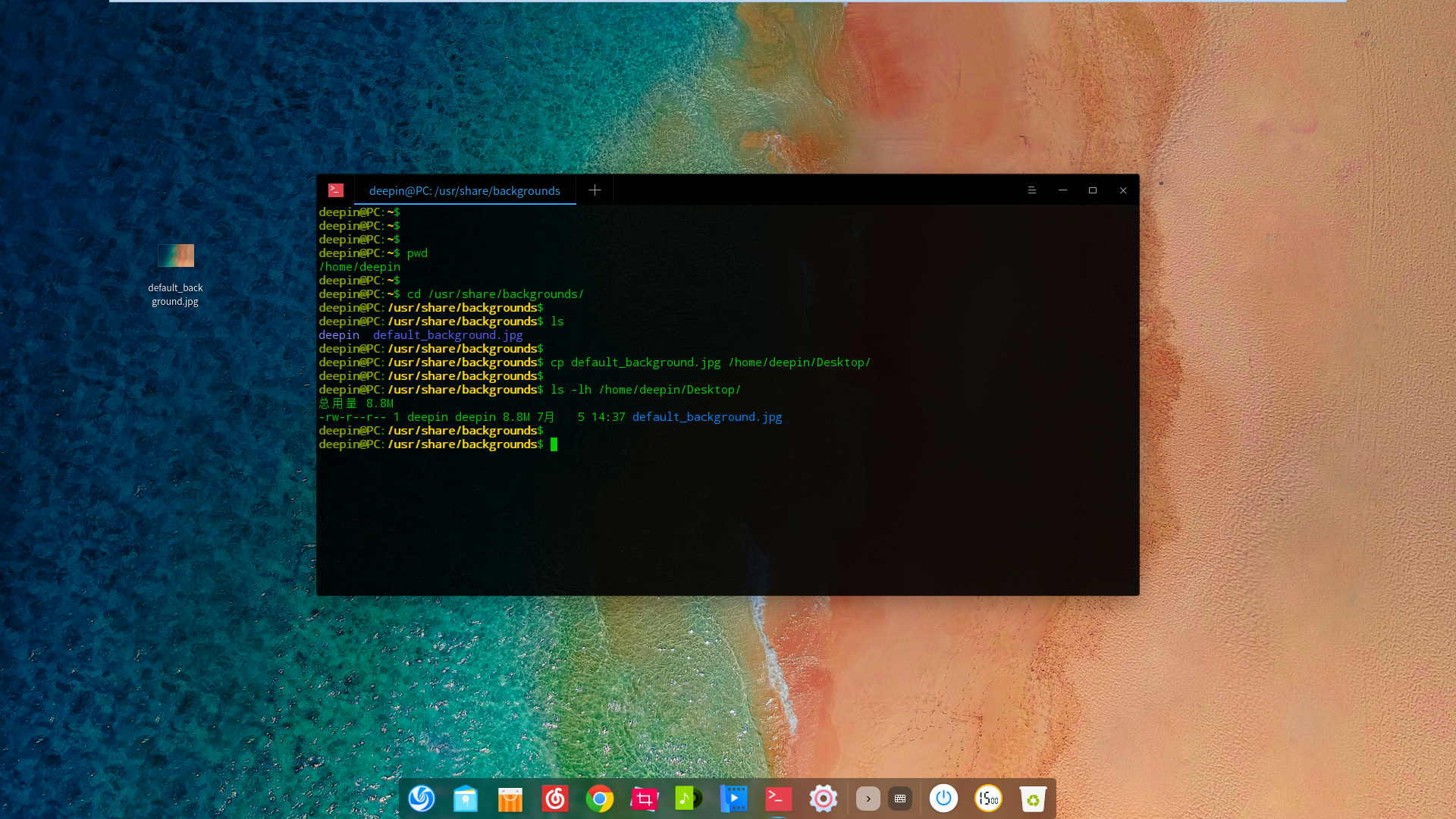
Task: Open NetEase Cloud Music in dock
Action: tap(555, 799)
